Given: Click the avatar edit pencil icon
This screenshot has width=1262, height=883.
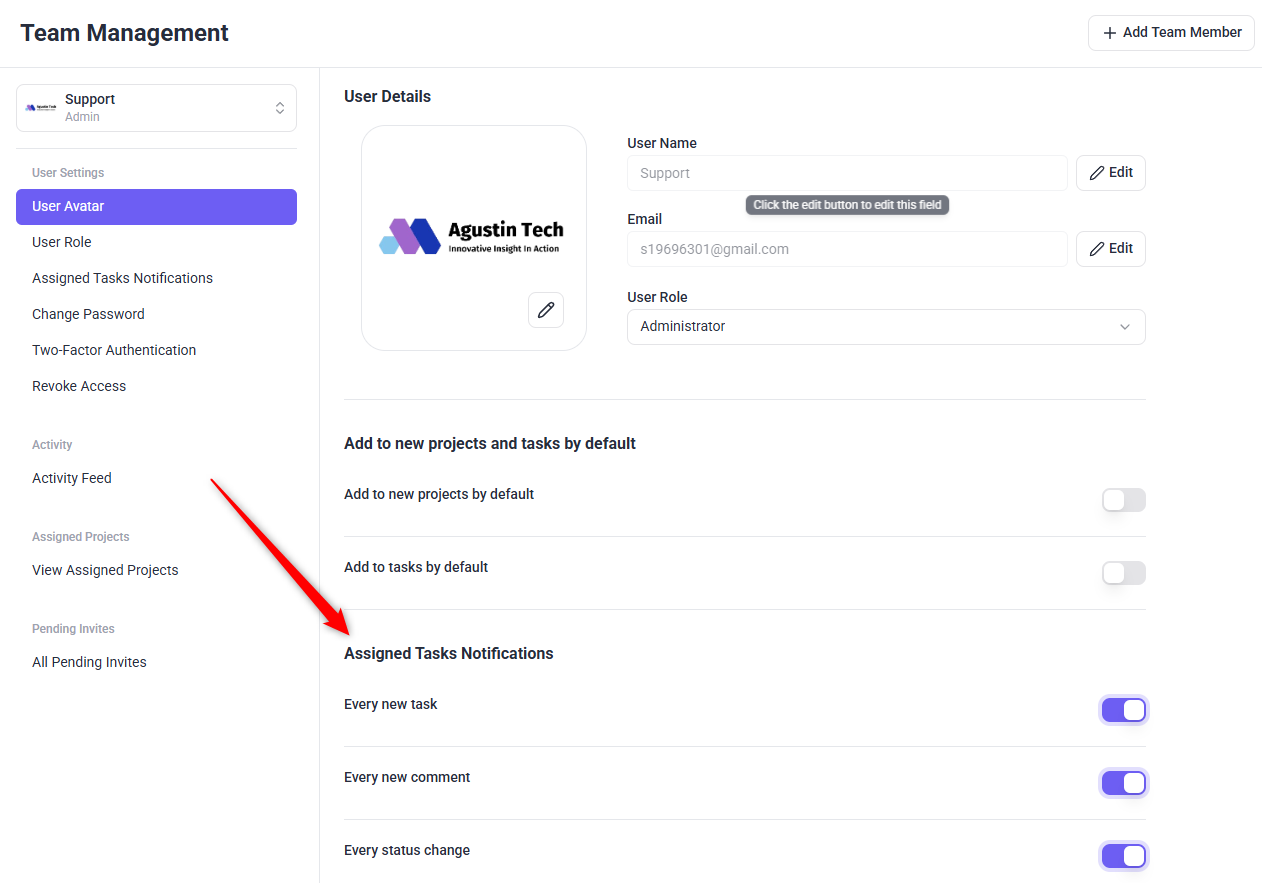Looking at the screenshot, I should point(545,310).
